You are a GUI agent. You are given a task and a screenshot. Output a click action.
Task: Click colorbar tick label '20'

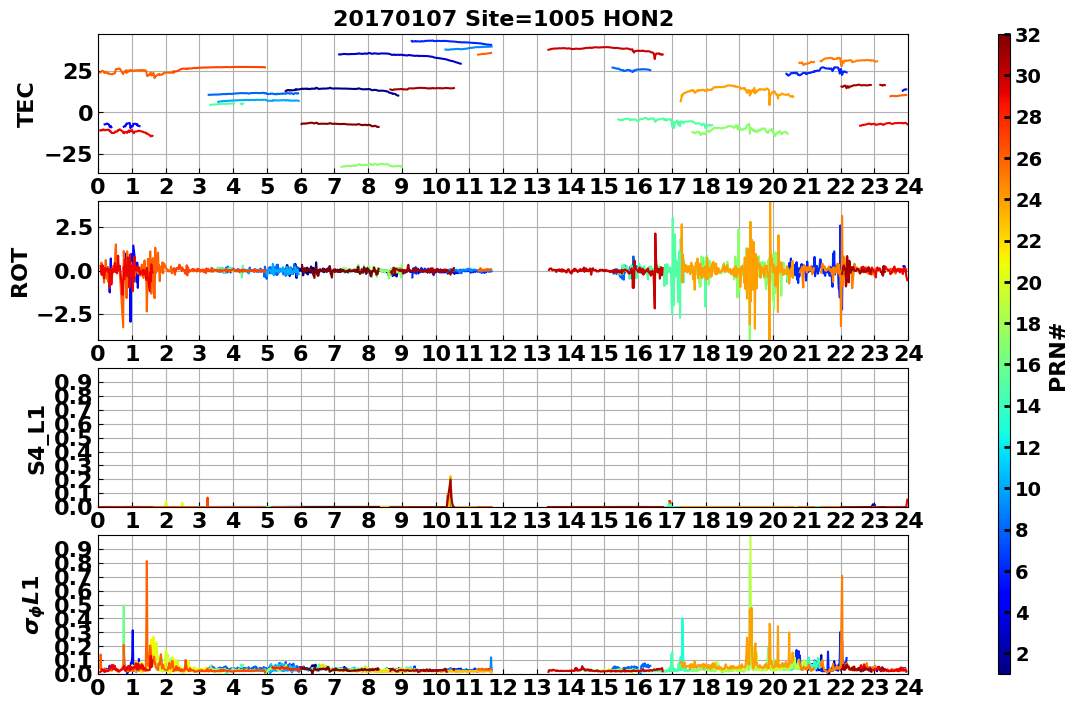[x=1028, y=282]
